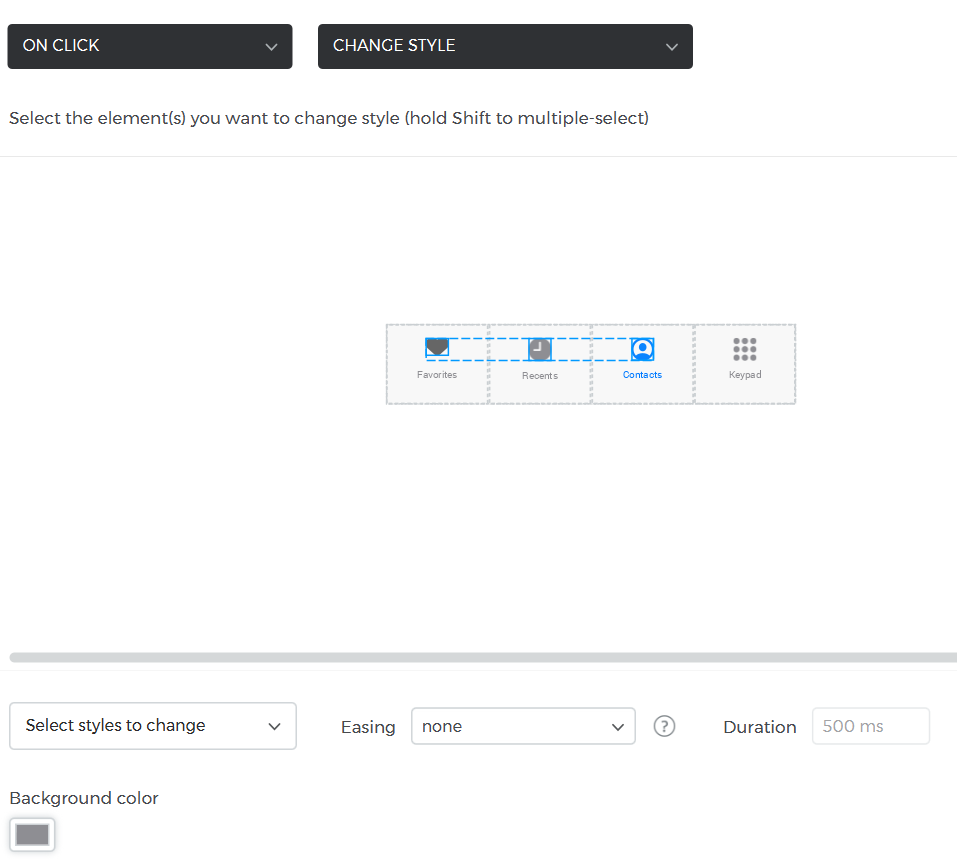Click the Duration input field
The height and width of the screenshot is (859, 957).
870,726
